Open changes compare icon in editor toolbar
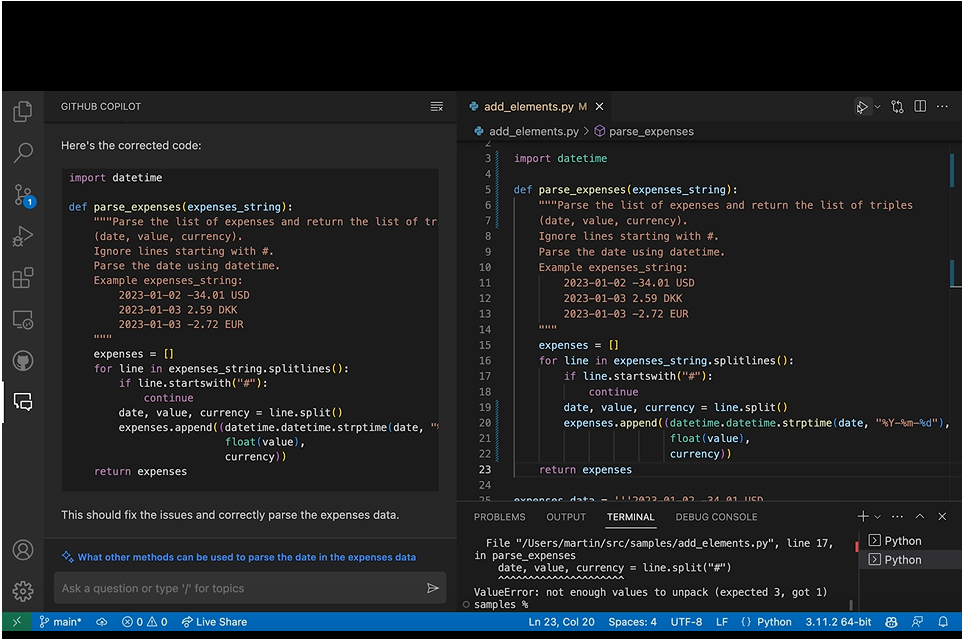 pos(897,106)
